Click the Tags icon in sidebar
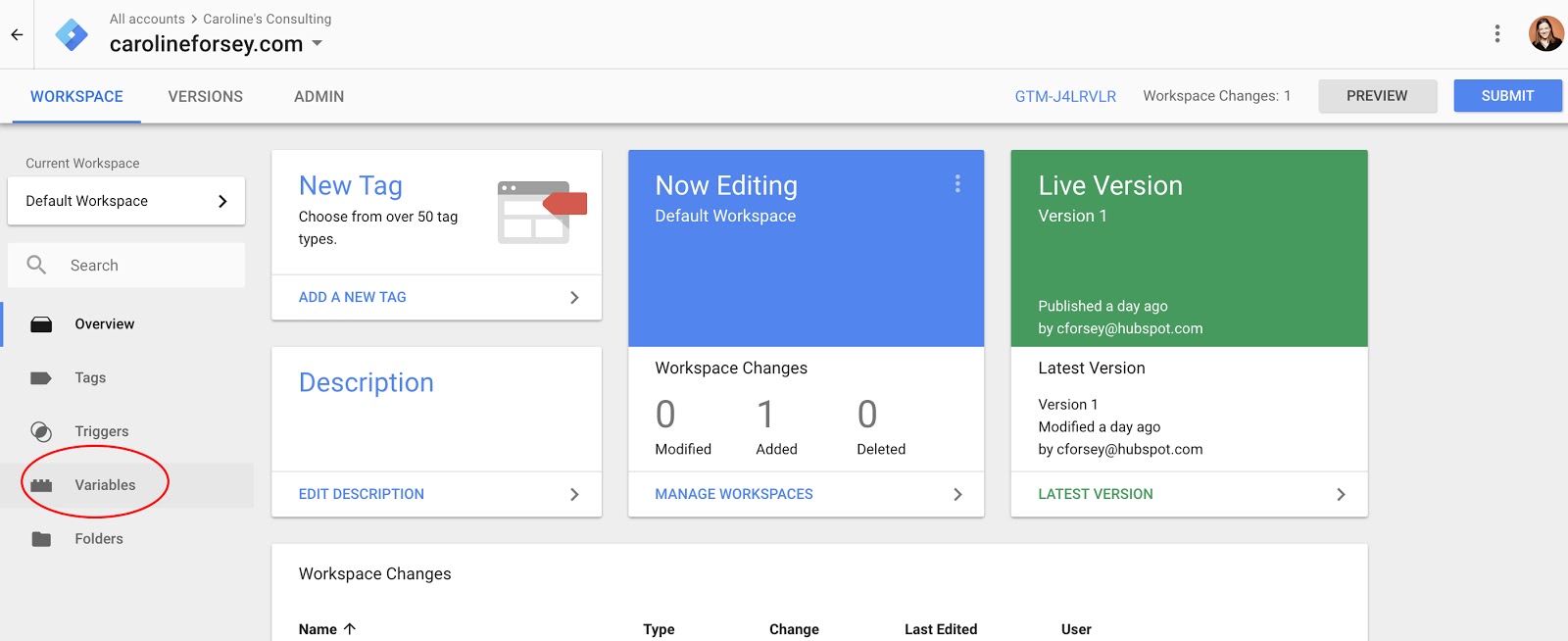Screen dimensions: 1568x641 [41, 378]
